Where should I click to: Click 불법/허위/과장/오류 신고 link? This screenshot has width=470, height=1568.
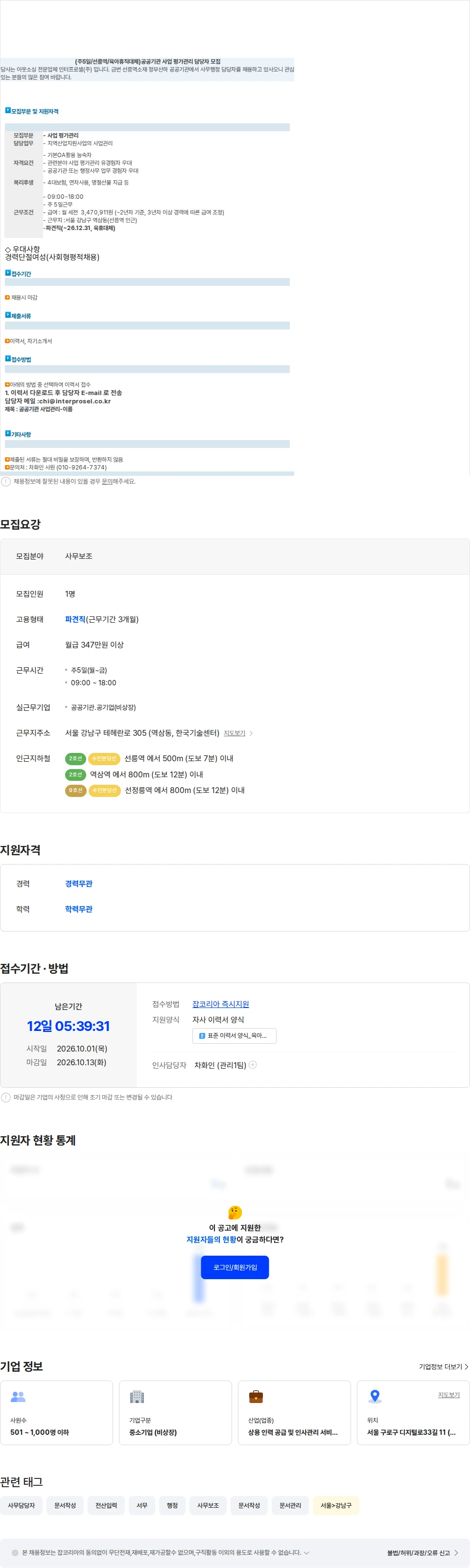pyautogui.click(x=423, y=1553)
